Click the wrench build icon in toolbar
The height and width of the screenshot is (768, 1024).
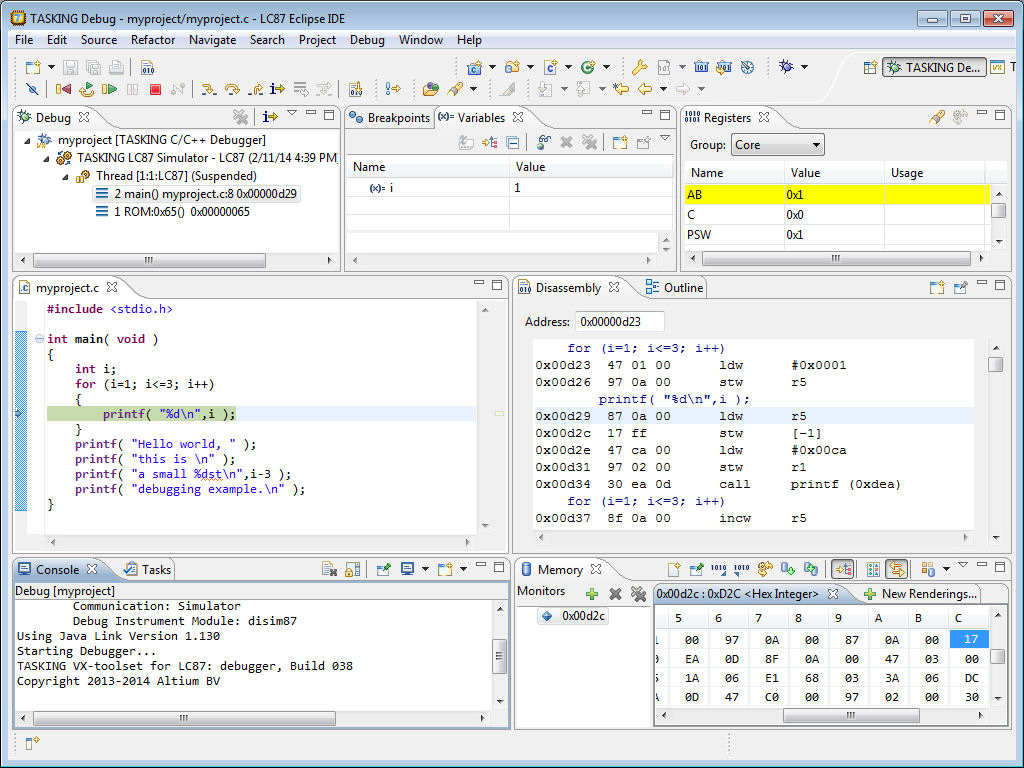click(639, 67)
